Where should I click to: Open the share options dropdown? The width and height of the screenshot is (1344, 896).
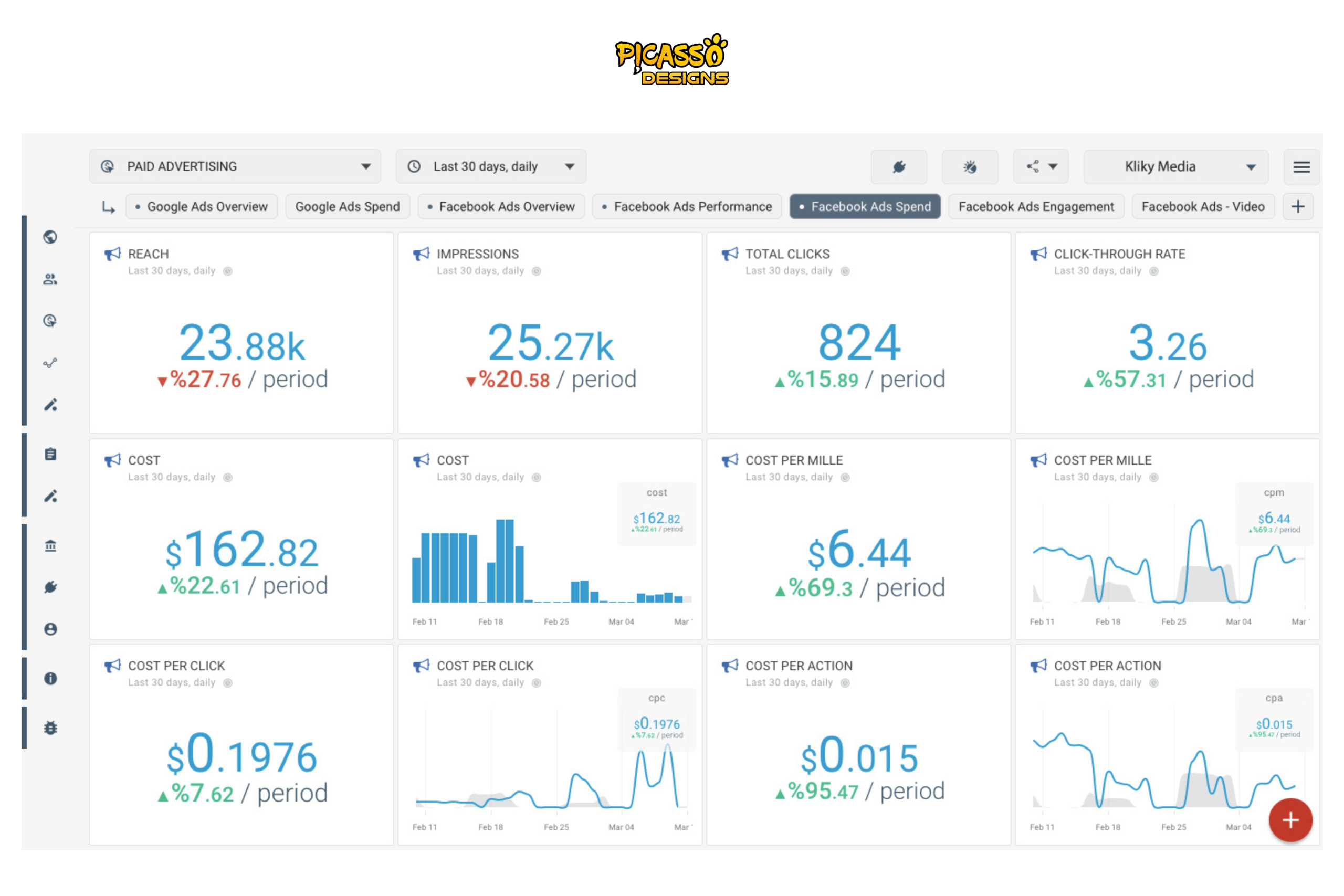point(1041,167)
